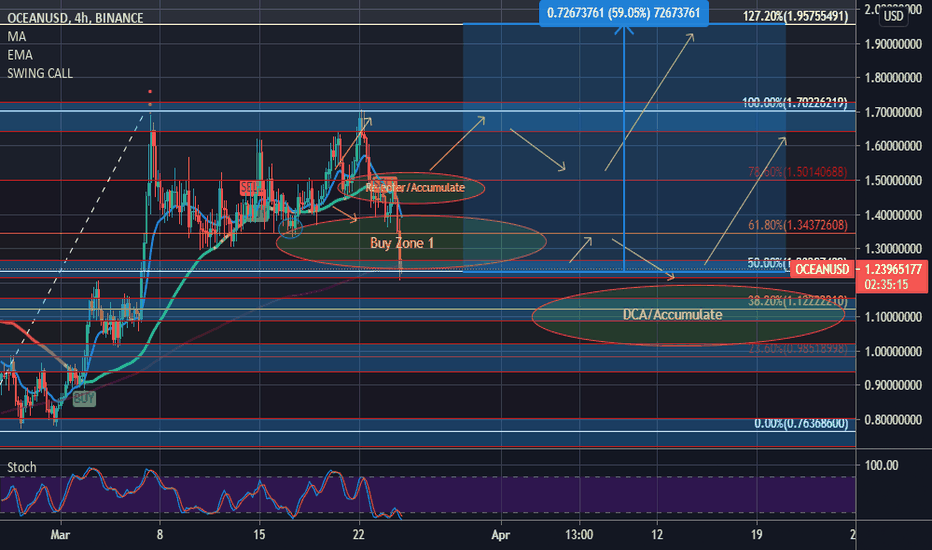
Task: Click the 15 date label on time axis
Action: coord(259,535)
